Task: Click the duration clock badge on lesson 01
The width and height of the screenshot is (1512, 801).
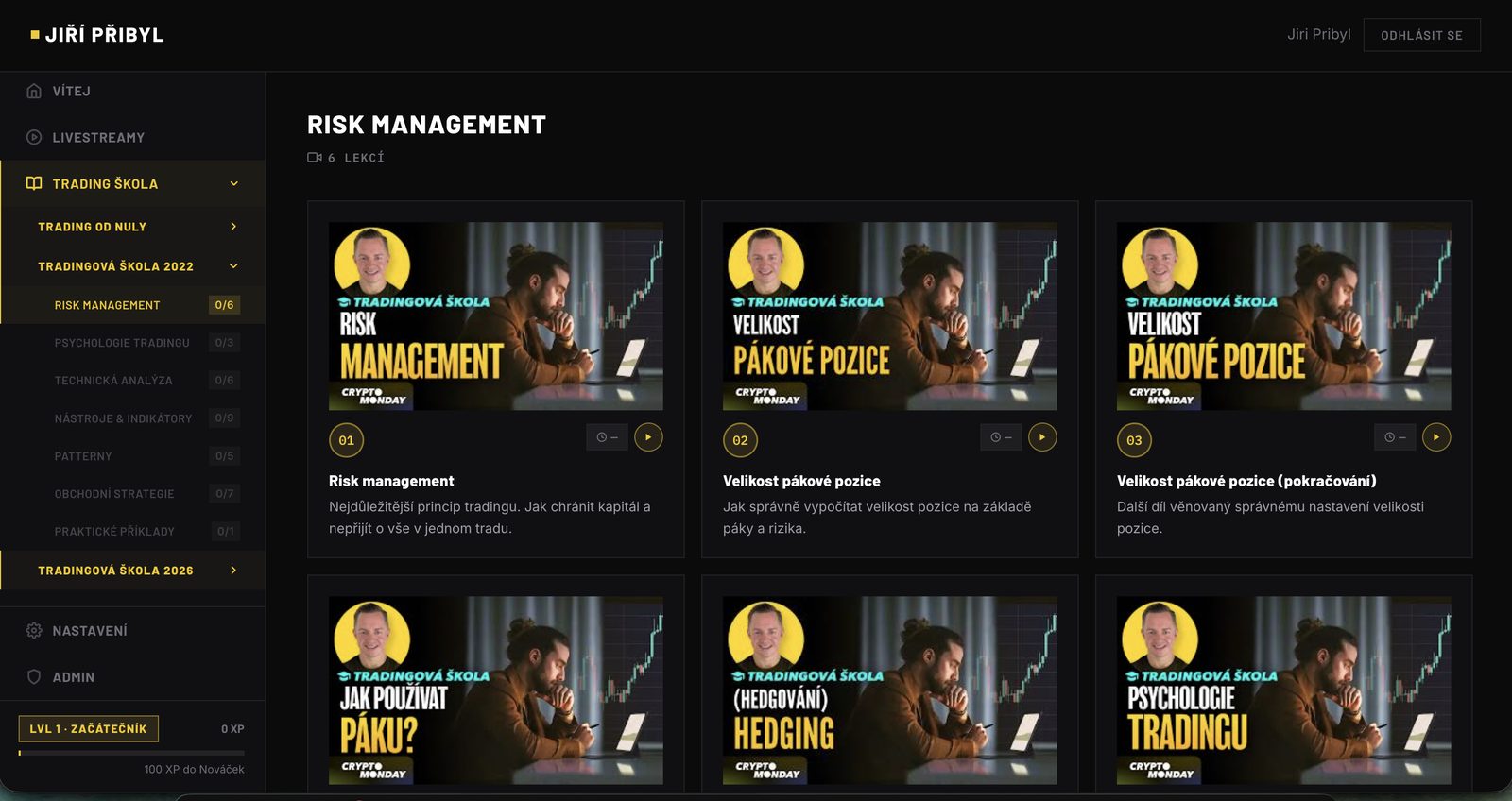Action: point(607,437)
